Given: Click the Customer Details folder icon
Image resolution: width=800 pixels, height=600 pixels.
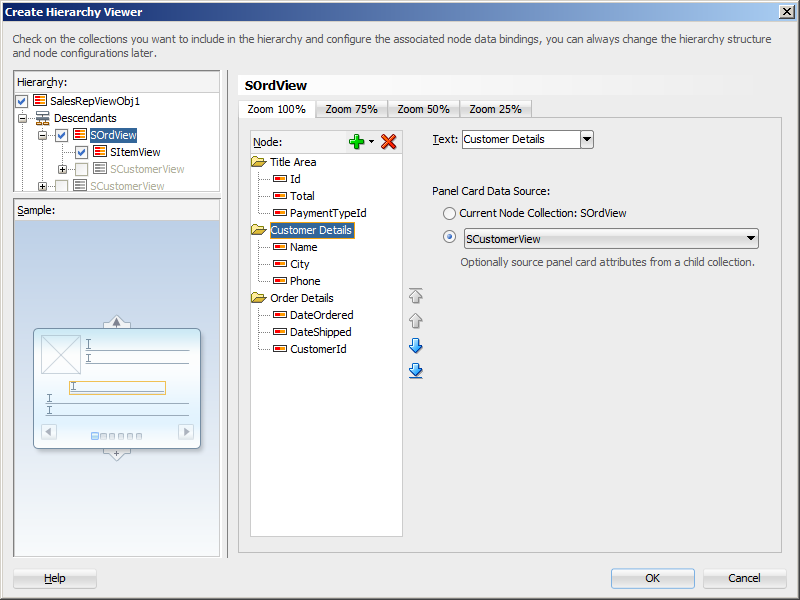Looking at the screenshot, I should [259, 230].
